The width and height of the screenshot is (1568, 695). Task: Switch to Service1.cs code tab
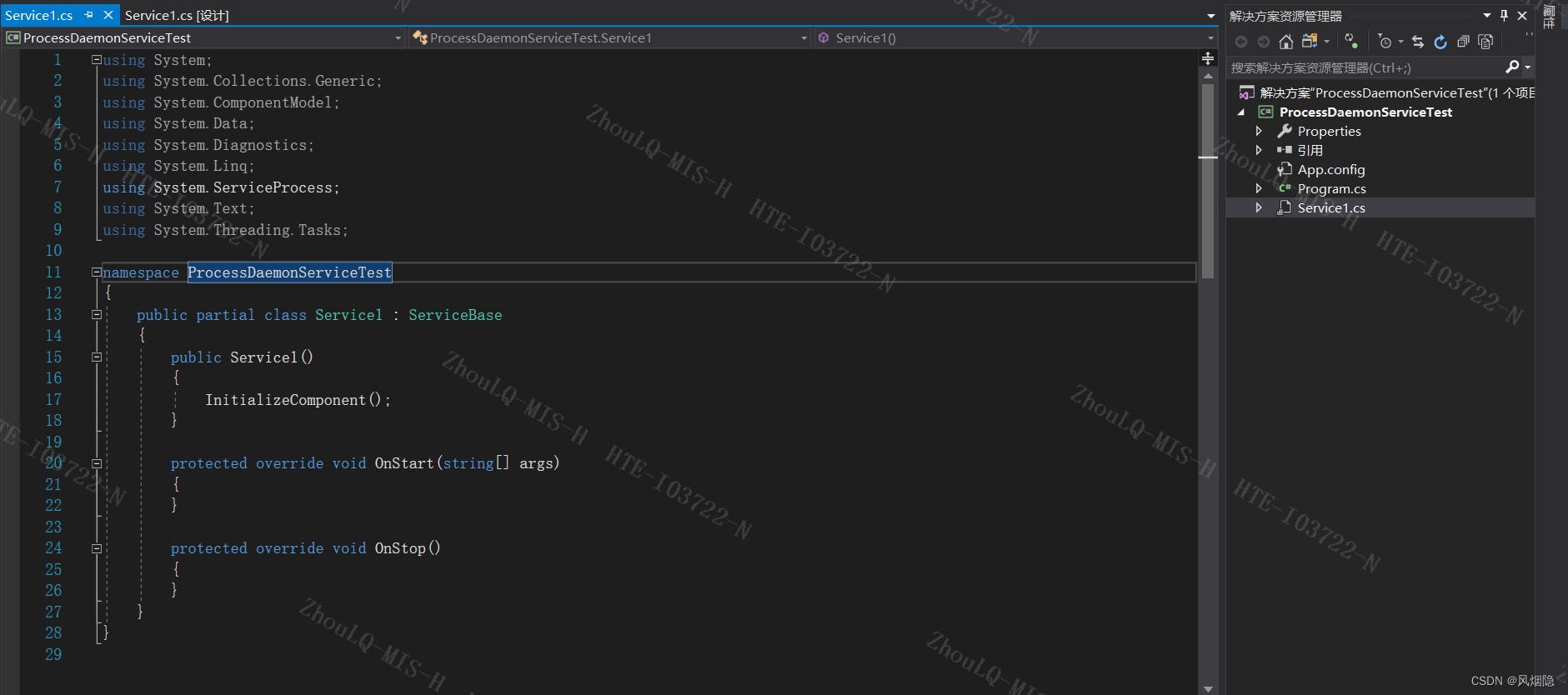pos(38,15)
